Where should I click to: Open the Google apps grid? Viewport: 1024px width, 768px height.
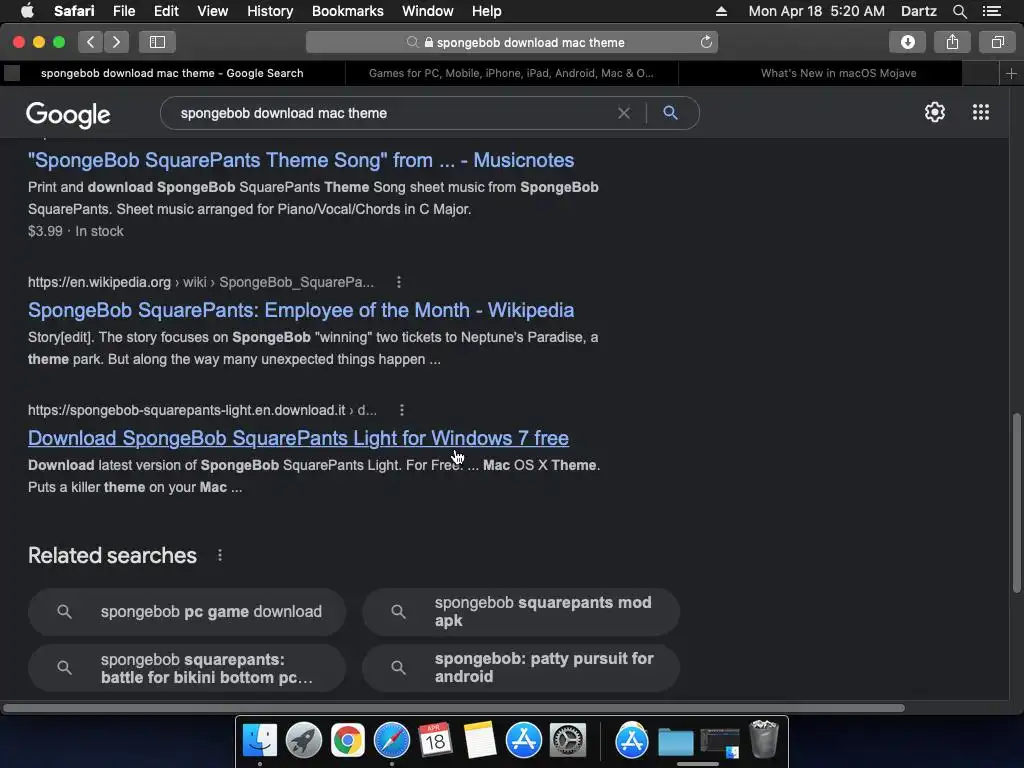[x=980, y=112]
